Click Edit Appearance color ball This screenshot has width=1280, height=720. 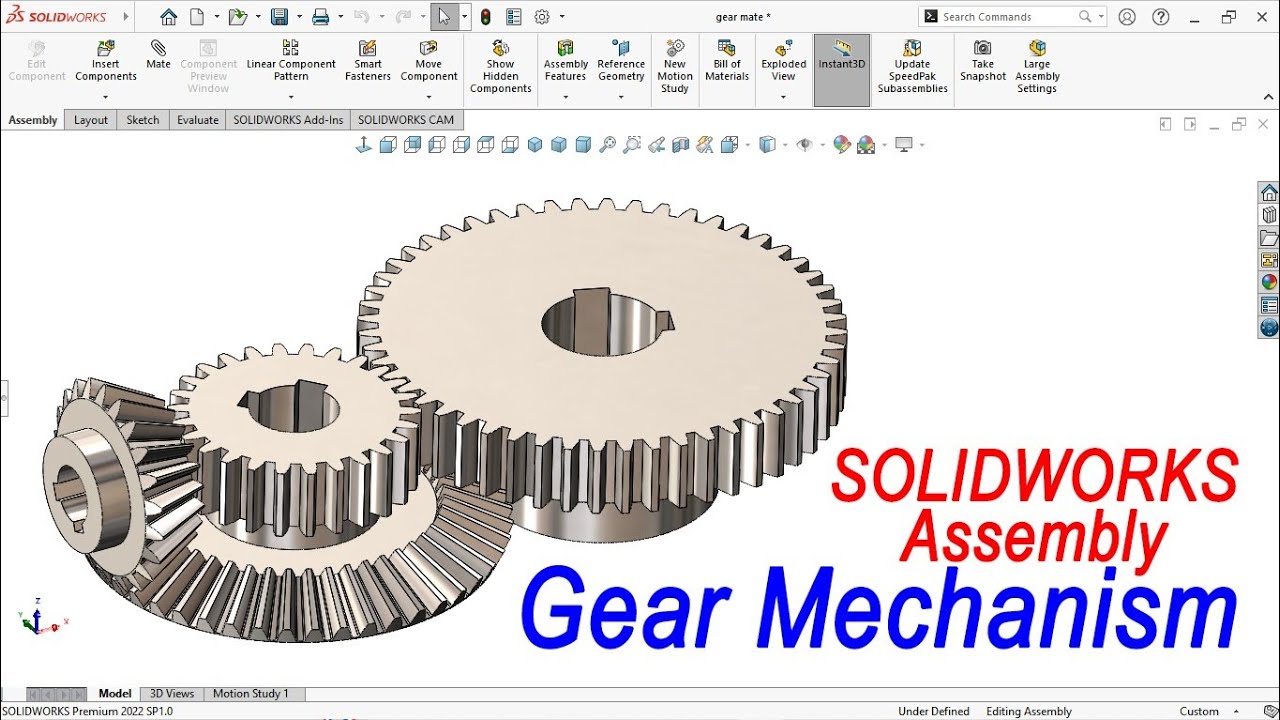(x=842, y=145)
